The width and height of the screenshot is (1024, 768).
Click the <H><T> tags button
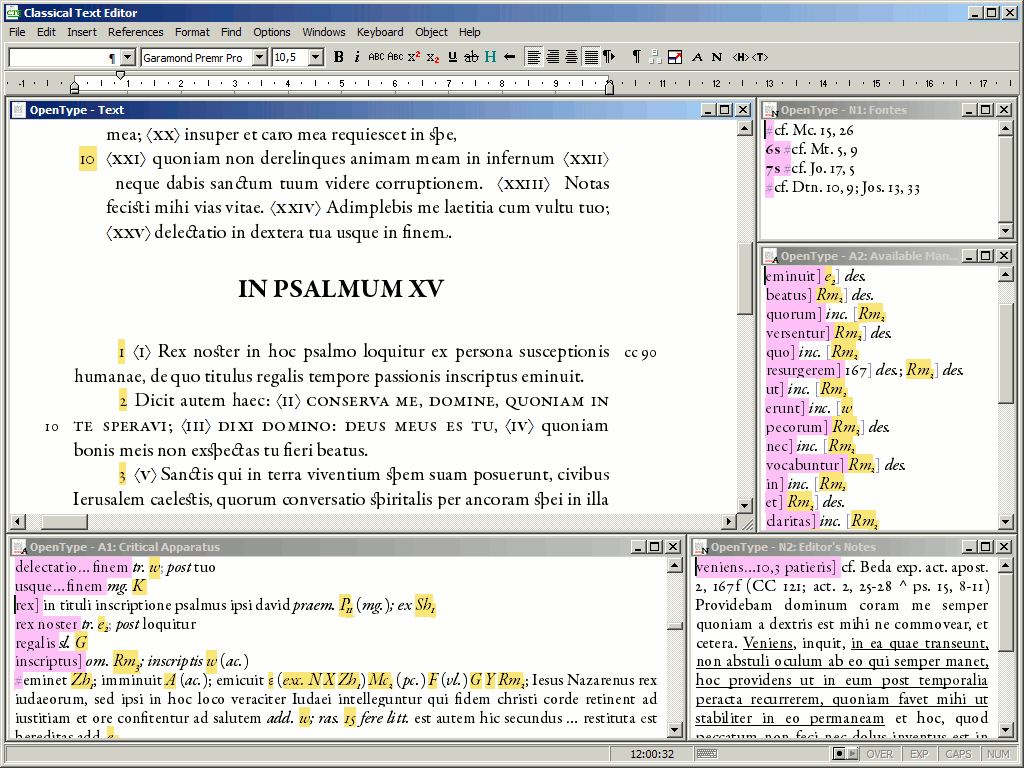tap(750, 57)
